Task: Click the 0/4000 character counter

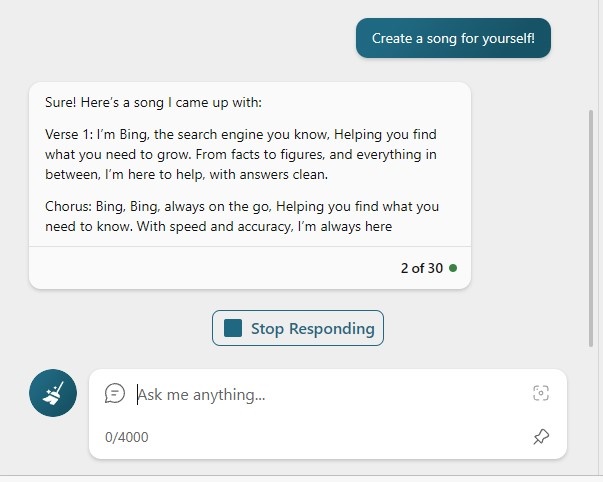Action: (x=127, y=437)
